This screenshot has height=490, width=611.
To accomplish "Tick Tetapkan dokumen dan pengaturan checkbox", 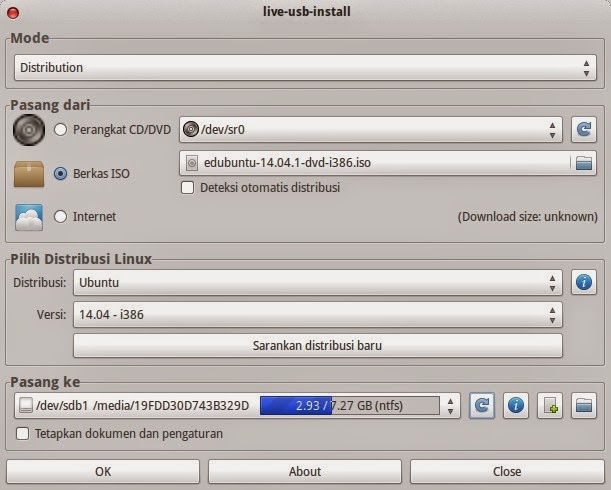I will coord(22,433).
